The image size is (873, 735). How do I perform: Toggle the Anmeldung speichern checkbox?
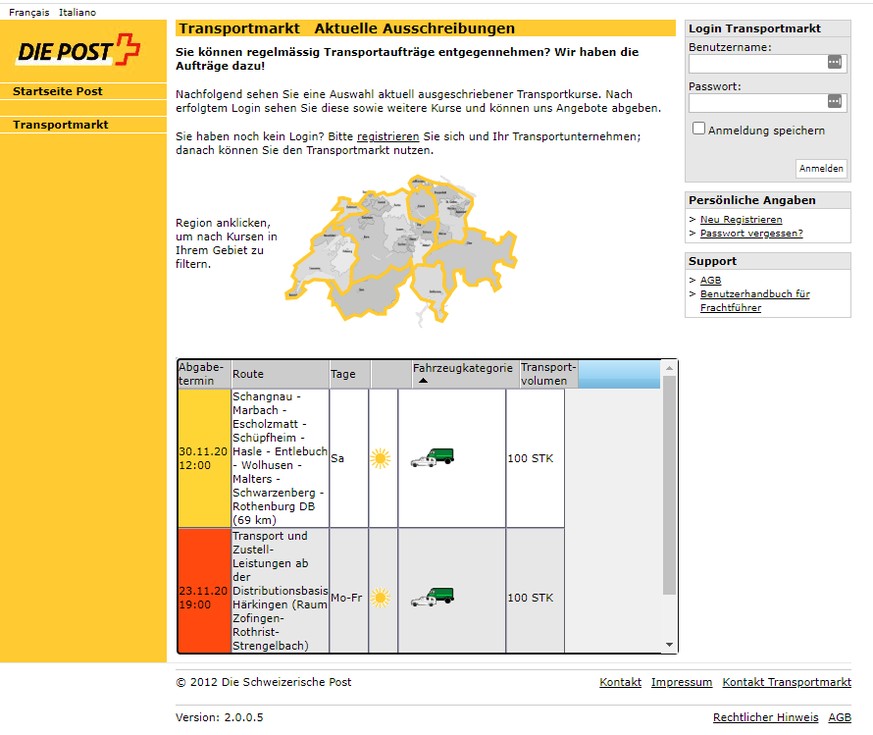698,129
